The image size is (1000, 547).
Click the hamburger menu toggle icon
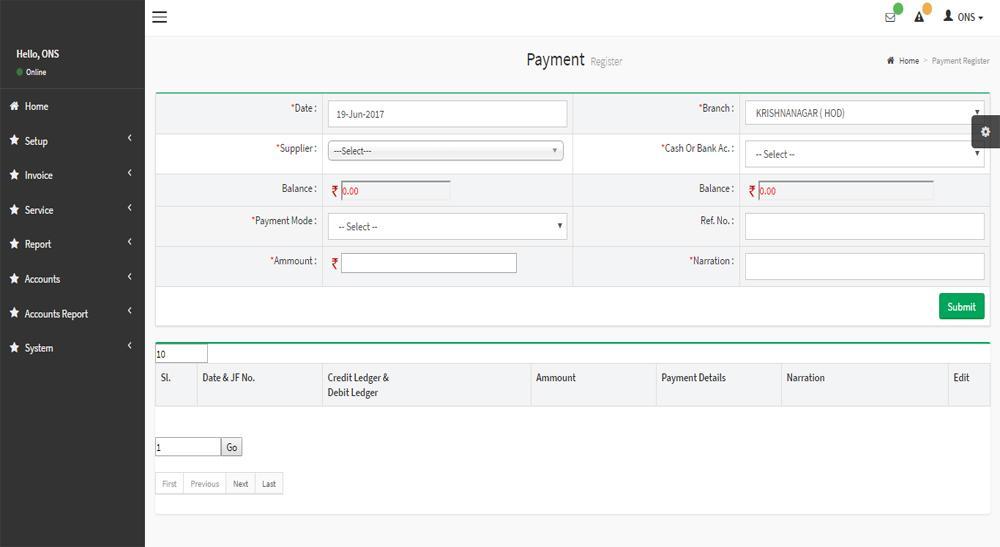point(159,17)
